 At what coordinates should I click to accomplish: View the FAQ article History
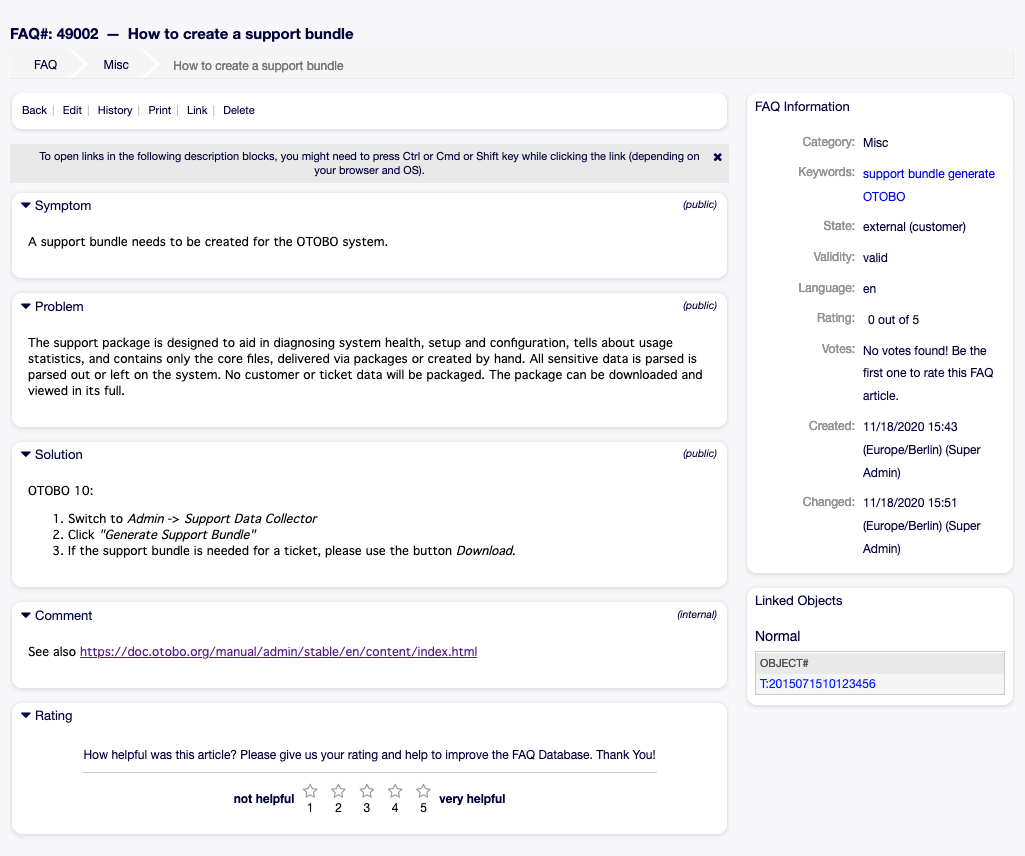pyautogui.click(x=115, y=111)
